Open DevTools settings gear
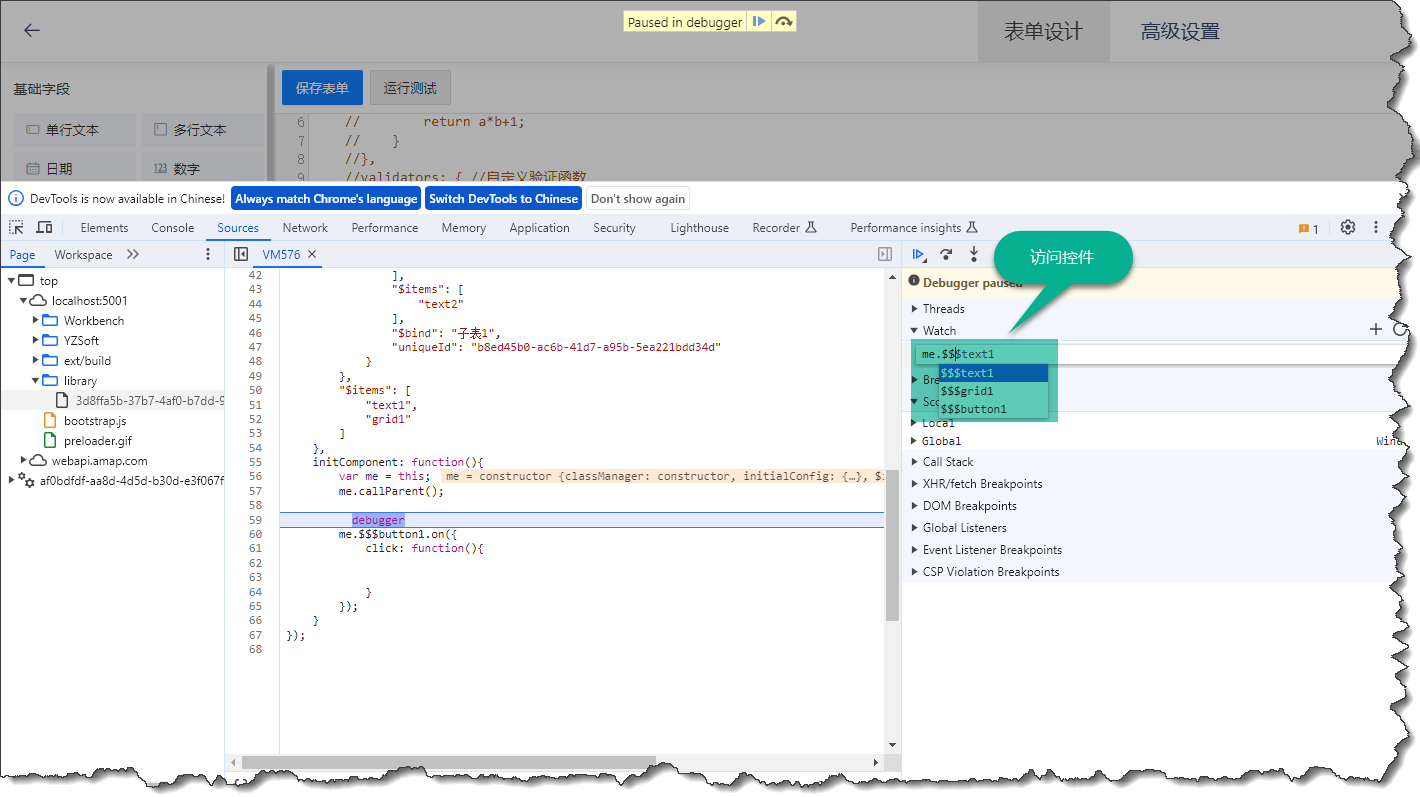Viewport: 1420px width, 797px height. click(1348, 227)
